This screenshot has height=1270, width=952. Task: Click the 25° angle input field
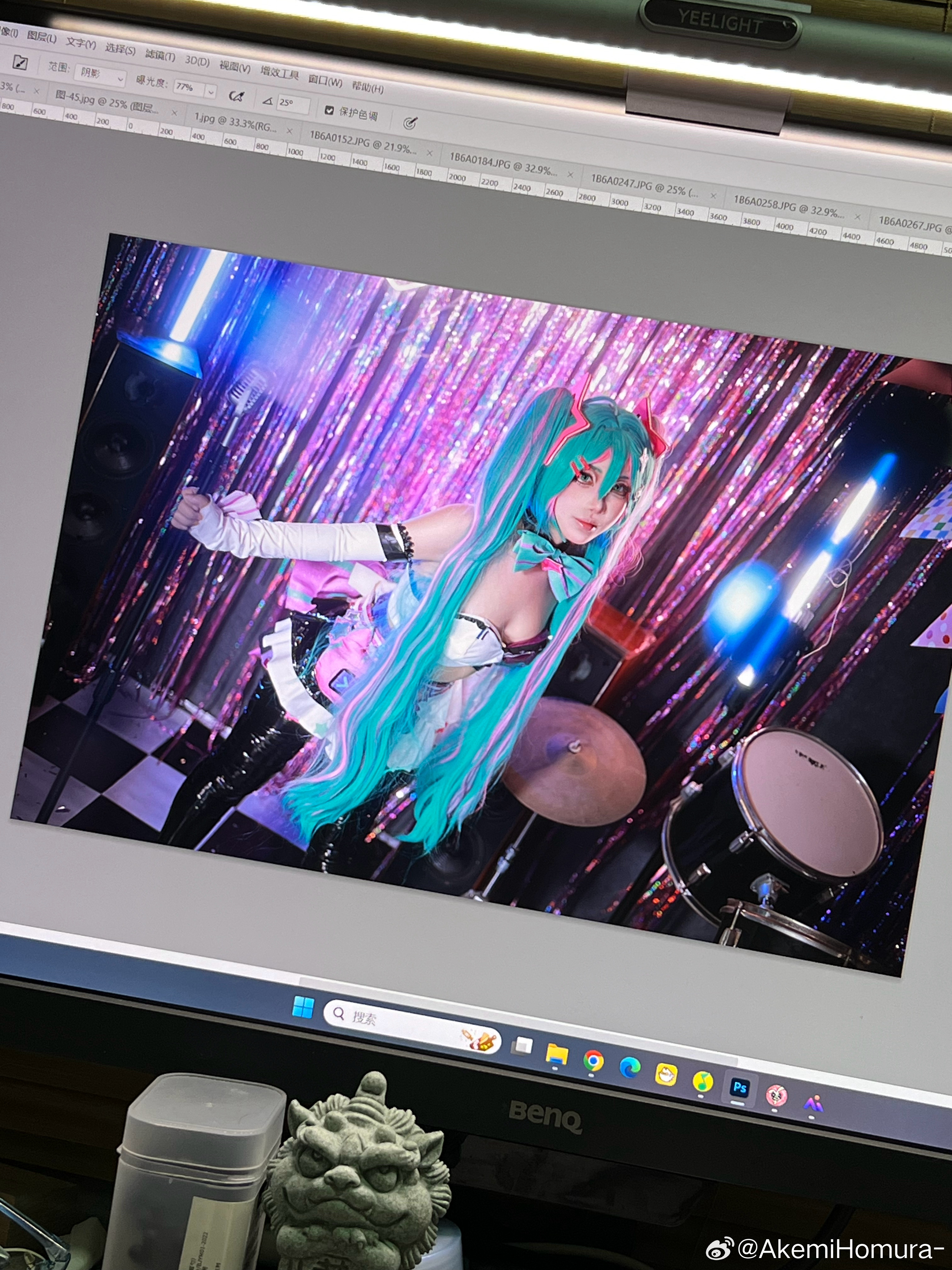(293, 104)
